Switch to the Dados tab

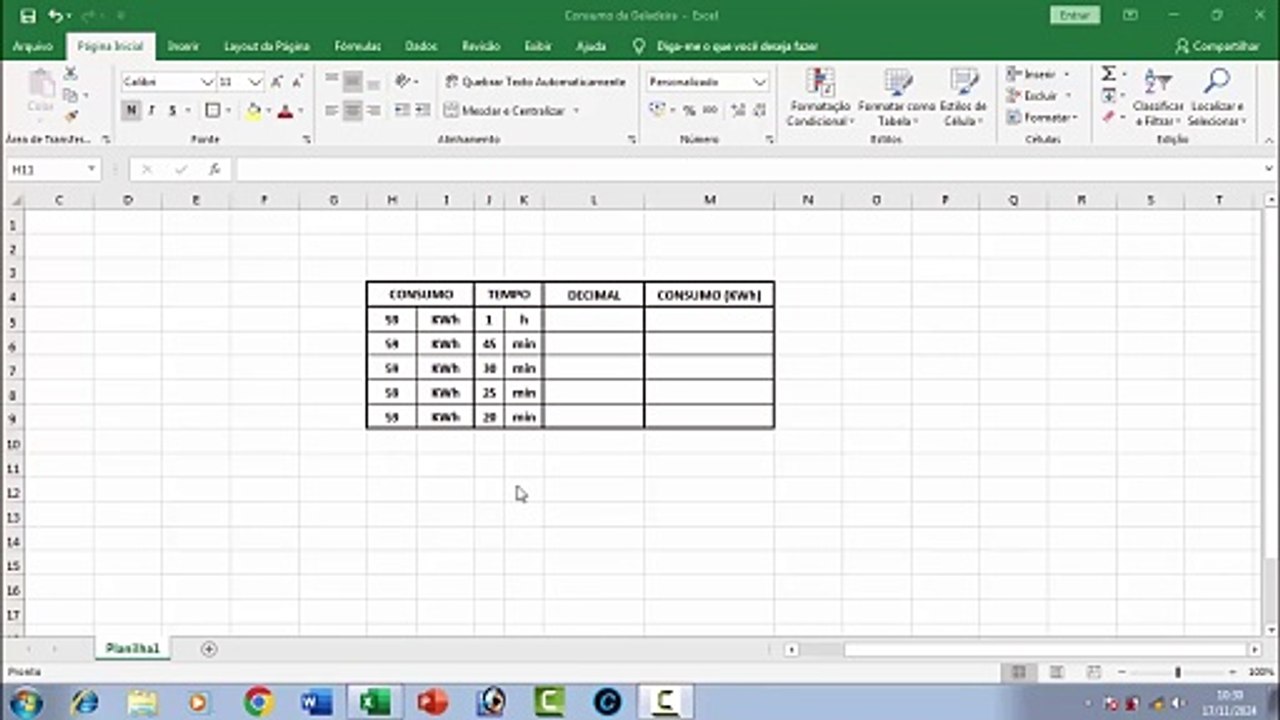421,46
